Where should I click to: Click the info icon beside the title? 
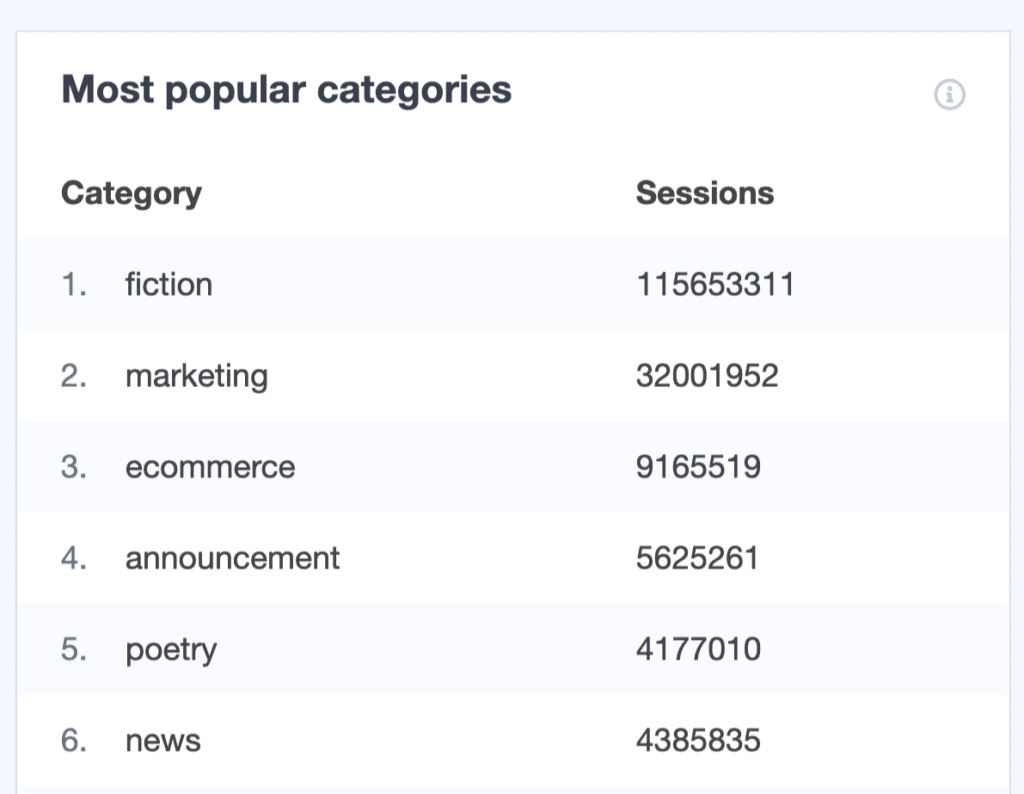[x=949, y=95]
